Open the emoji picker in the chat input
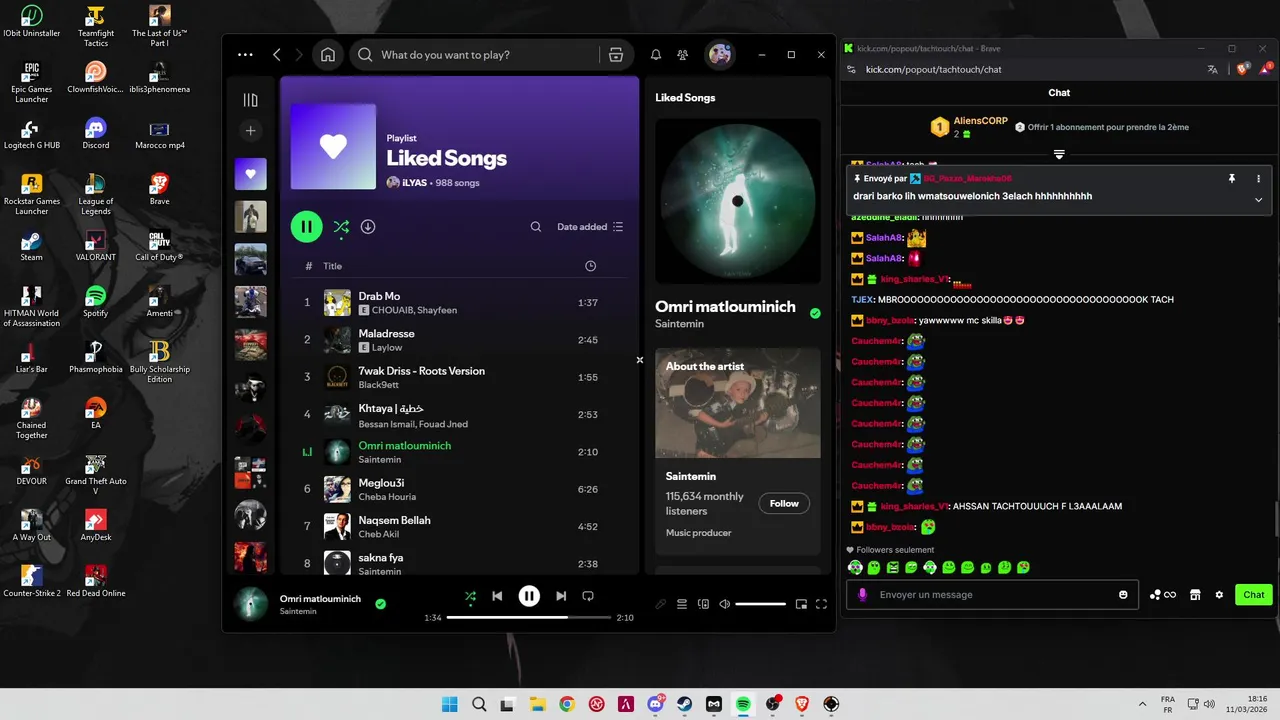 tap(1123, 595)
